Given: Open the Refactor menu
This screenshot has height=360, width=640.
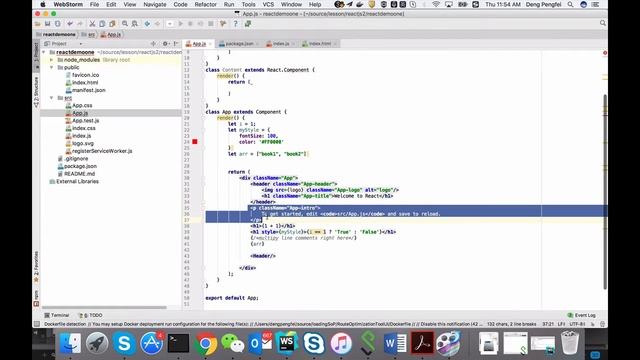Looking at the screenshot, I should [205, 4].
